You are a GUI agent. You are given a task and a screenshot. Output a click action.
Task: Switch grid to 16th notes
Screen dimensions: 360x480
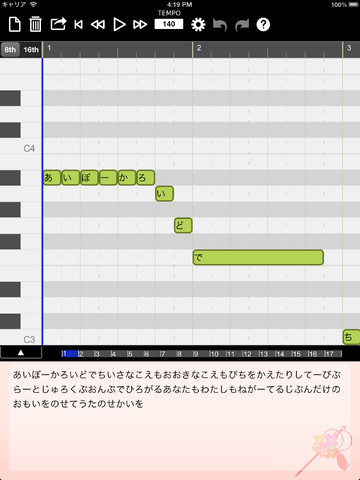tap(31, 50)
